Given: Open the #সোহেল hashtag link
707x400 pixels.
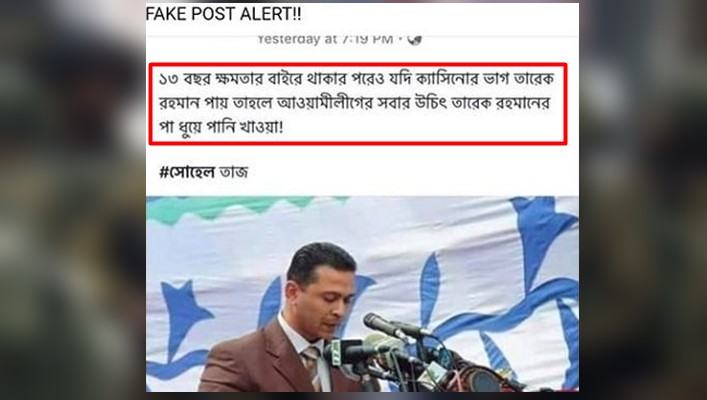Looking at the screenshot, I should 187,172.
